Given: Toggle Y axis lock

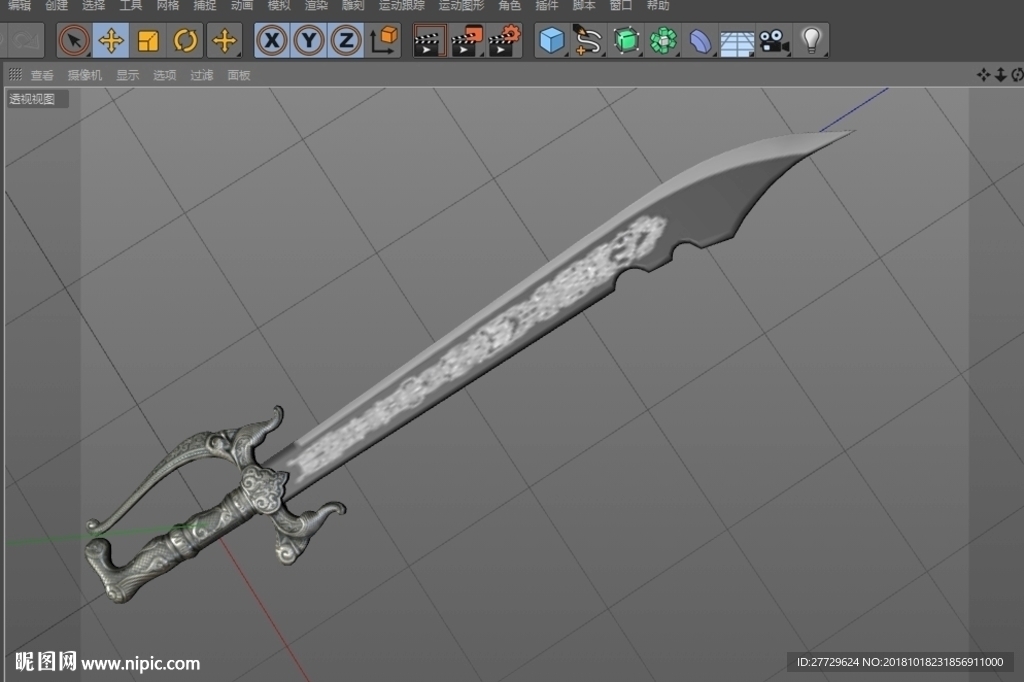Looking at the screenshot, I should [x=309, y=41].
